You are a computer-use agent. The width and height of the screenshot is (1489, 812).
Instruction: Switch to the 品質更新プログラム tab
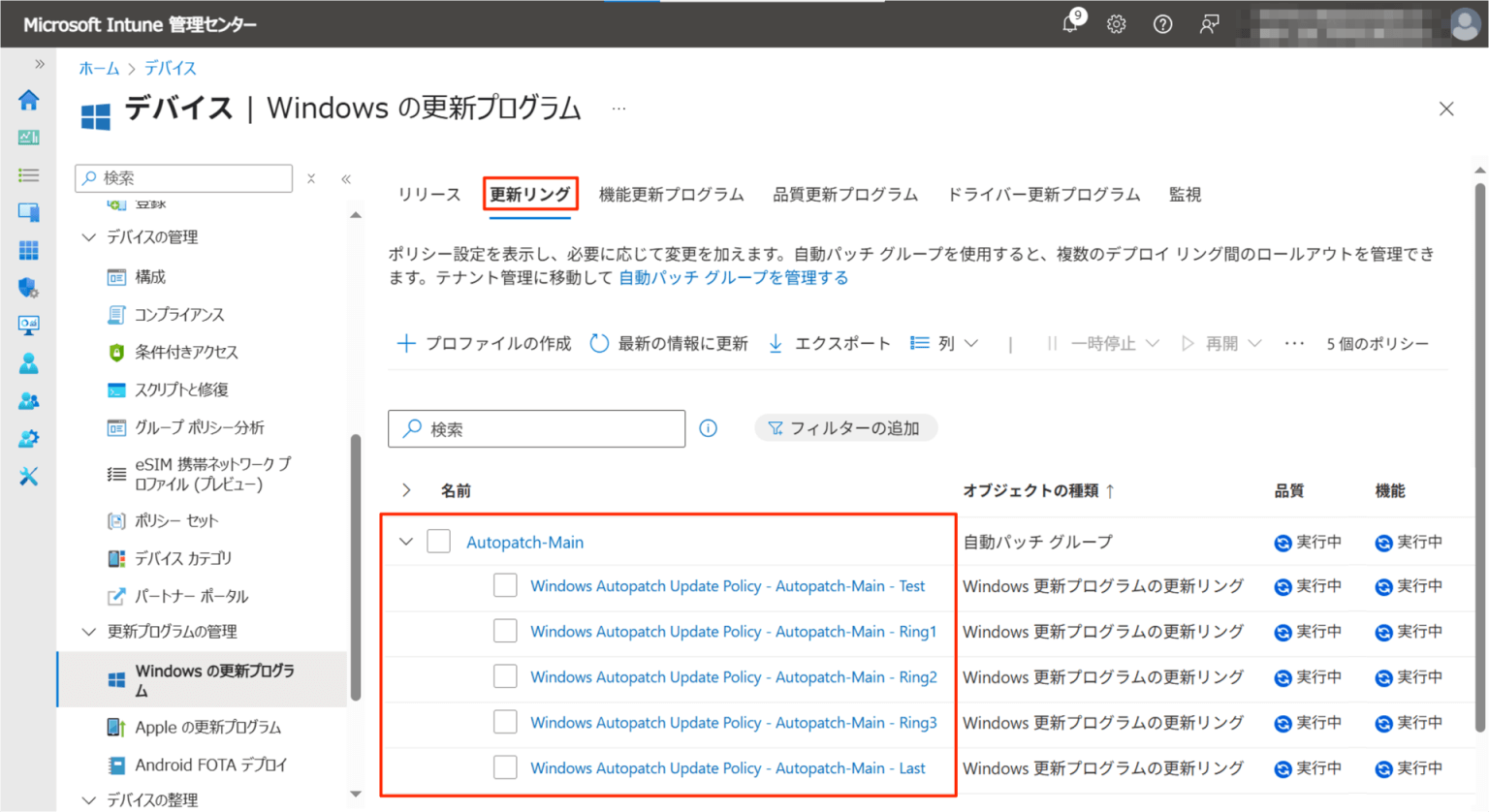coord(844,194)
